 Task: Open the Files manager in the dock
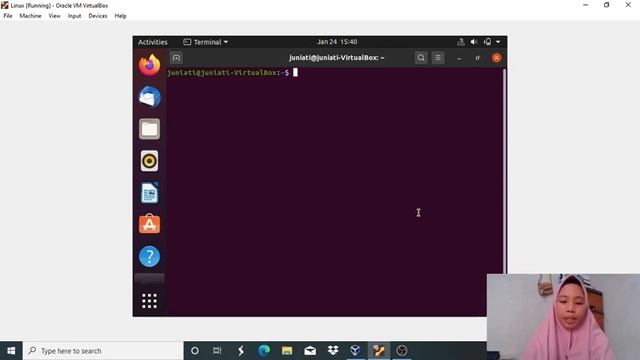(149, 129)
